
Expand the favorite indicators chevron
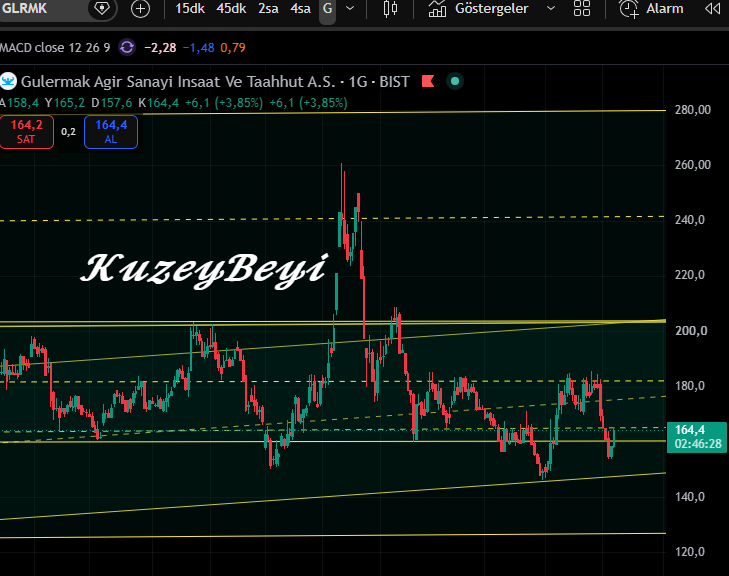[551, 8]
